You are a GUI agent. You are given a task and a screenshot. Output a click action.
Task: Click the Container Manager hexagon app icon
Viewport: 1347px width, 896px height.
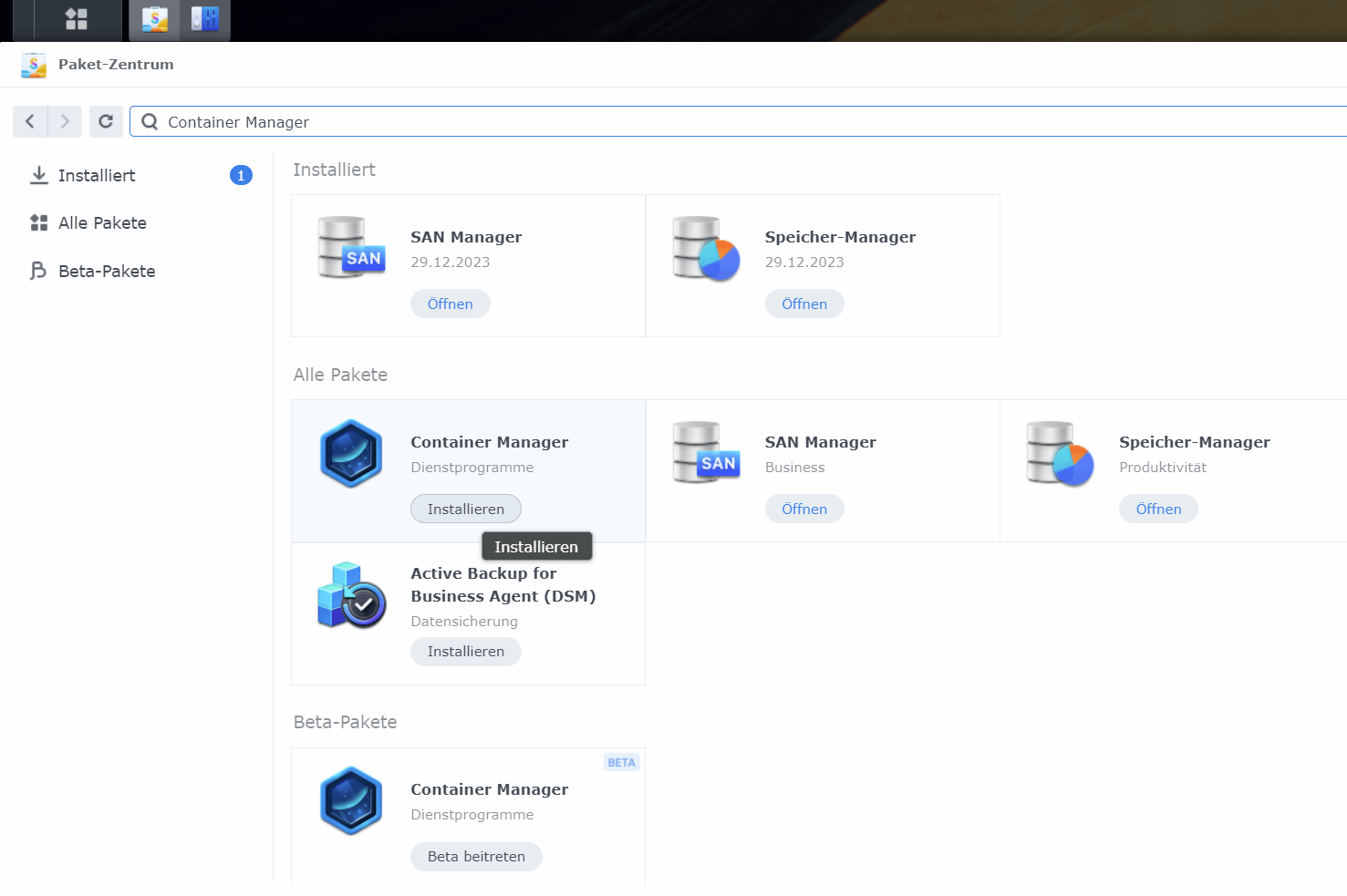click(x=350, y=453)
